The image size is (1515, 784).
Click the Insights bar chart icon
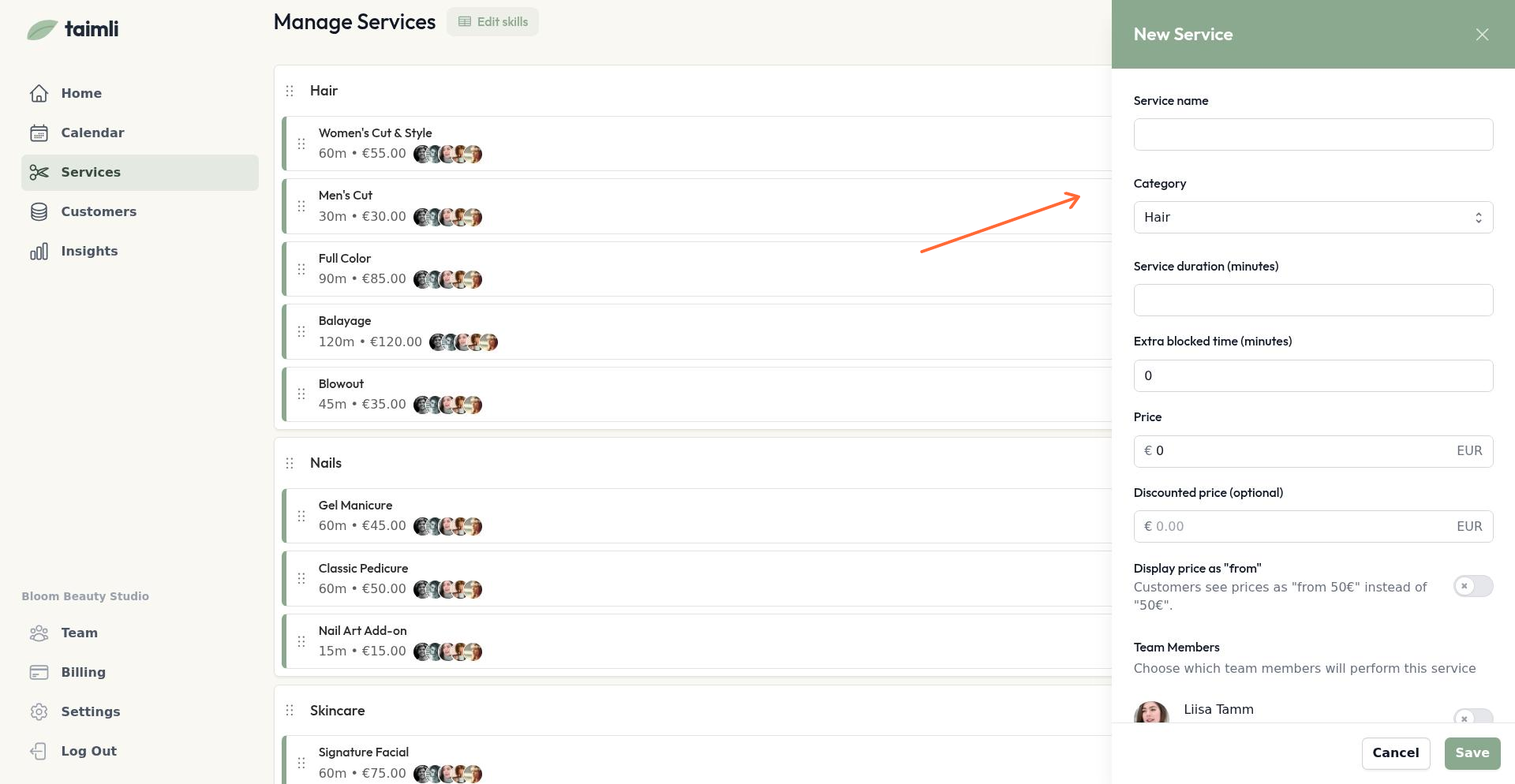[39, 251]
